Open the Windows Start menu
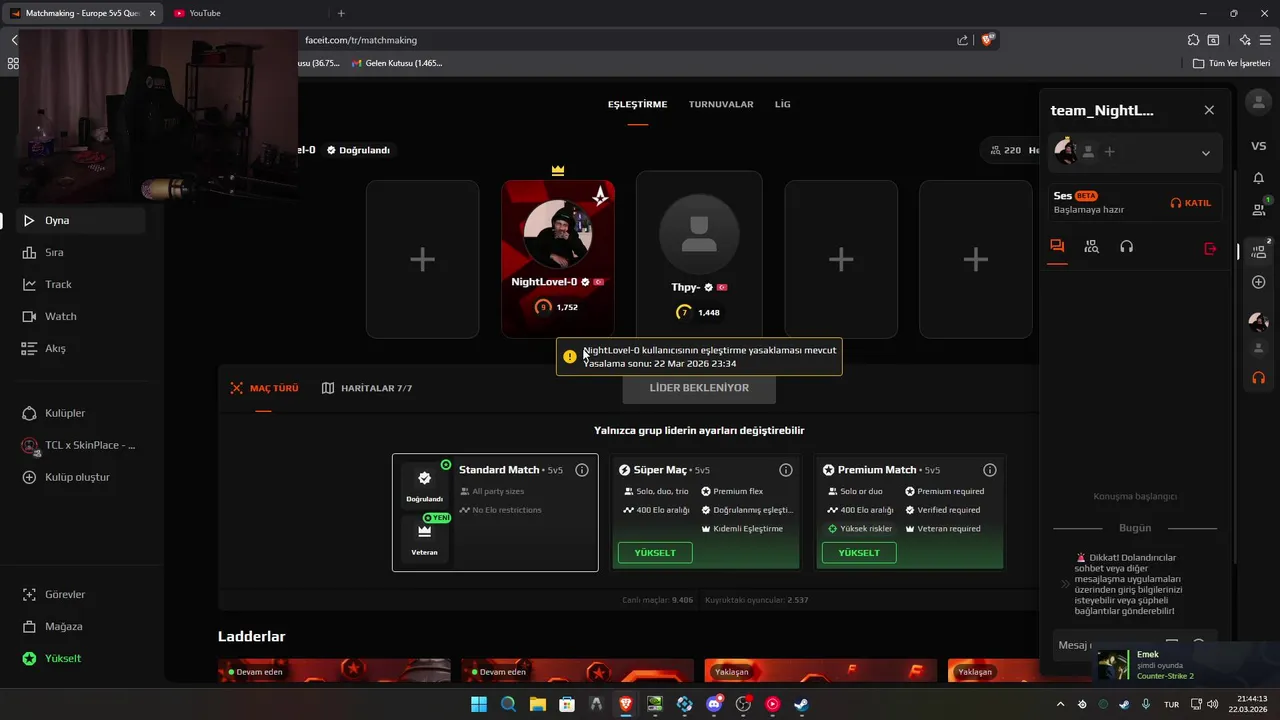Viewport: 1280px width, 720px height. point(479,704)
